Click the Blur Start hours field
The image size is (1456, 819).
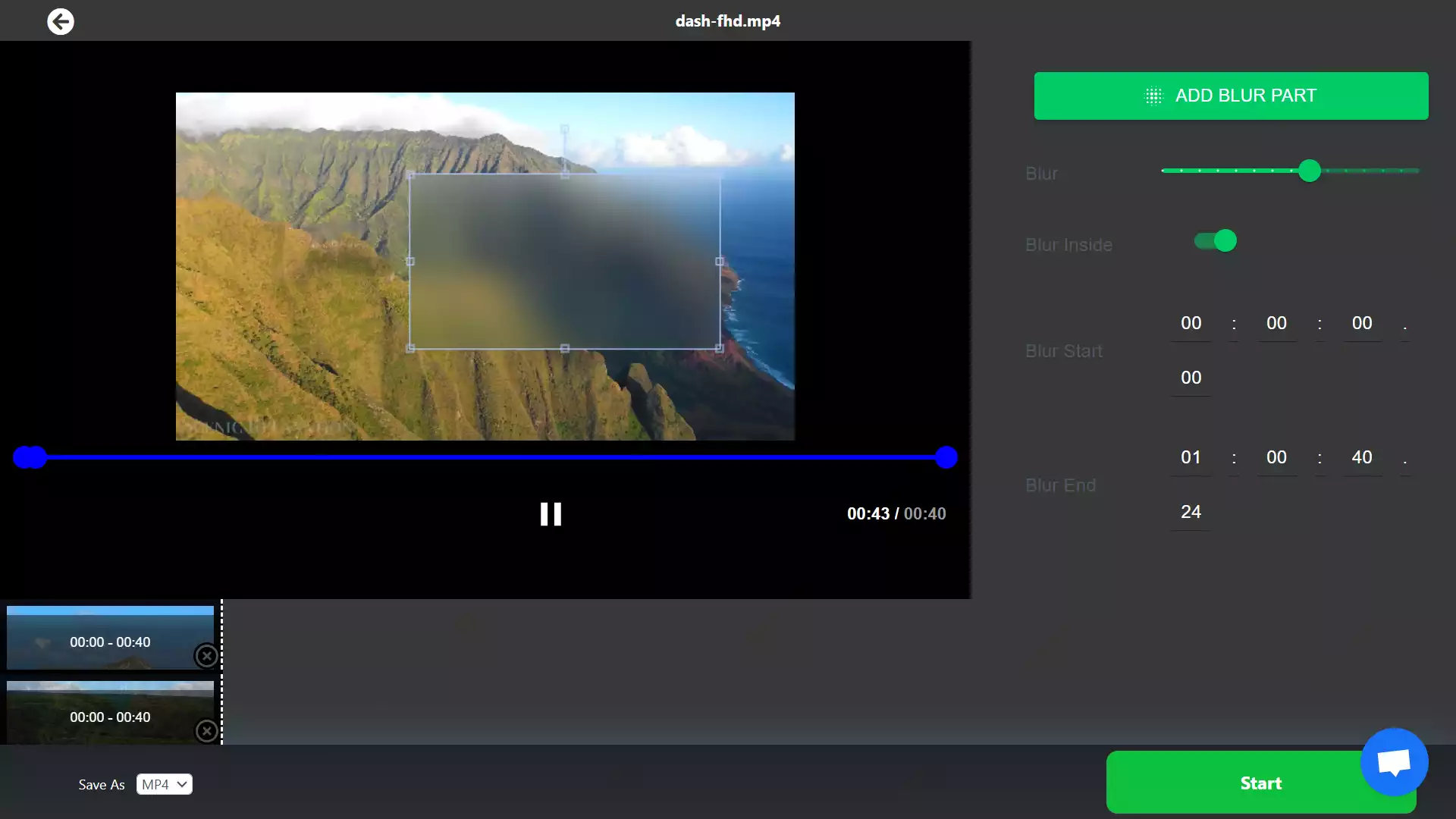click(x=1191, y=323)
